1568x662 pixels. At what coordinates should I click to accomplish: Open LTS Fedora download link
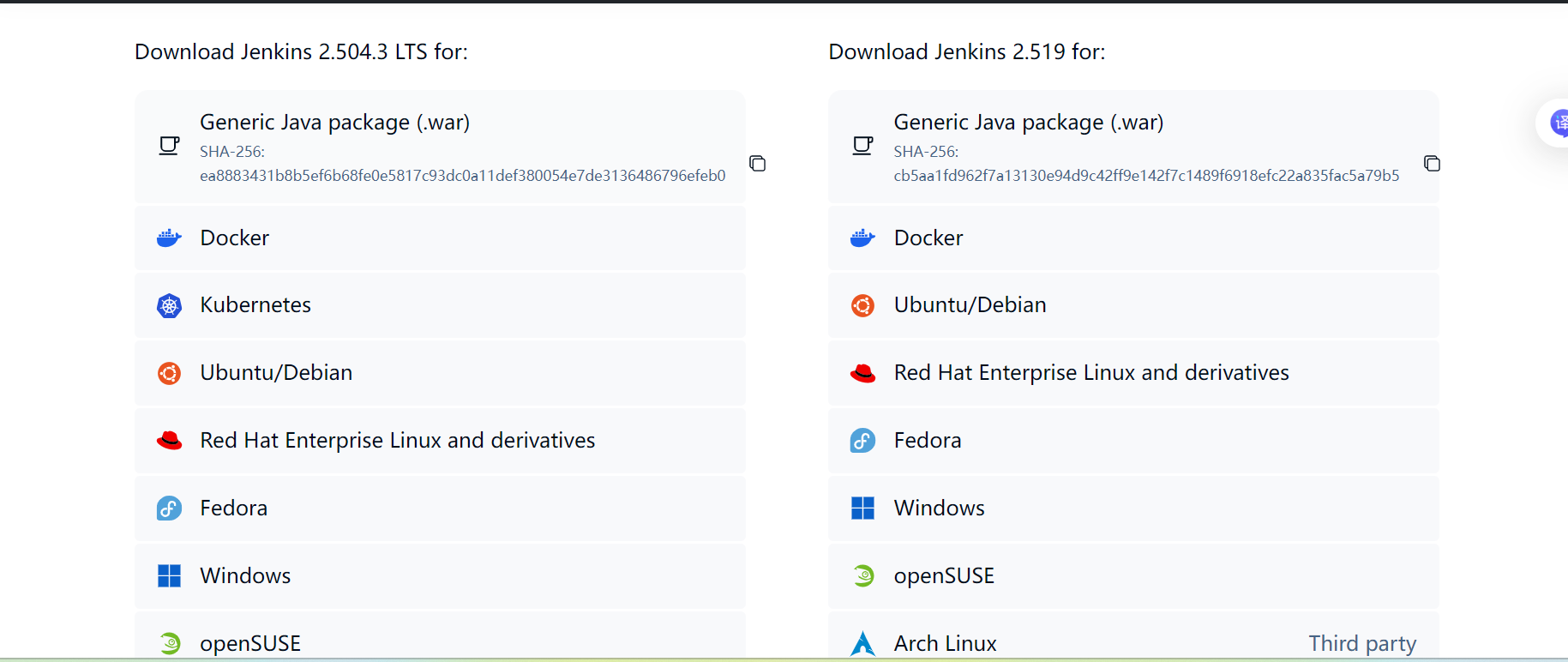(x=440, y=509)
